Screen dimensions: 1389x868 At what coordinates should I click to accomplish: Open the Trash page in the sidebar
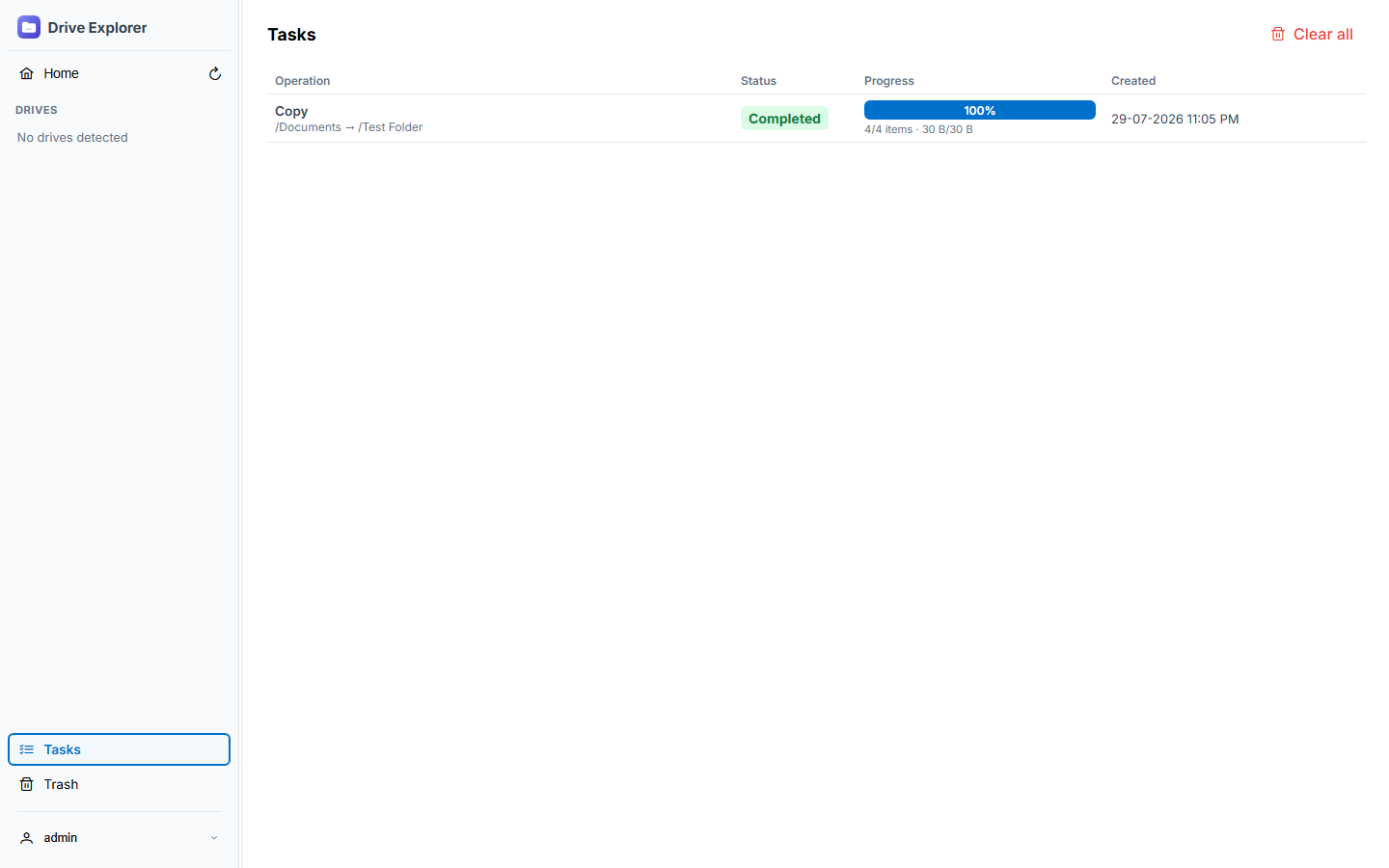pyautogui.click(x=119, y=784)
